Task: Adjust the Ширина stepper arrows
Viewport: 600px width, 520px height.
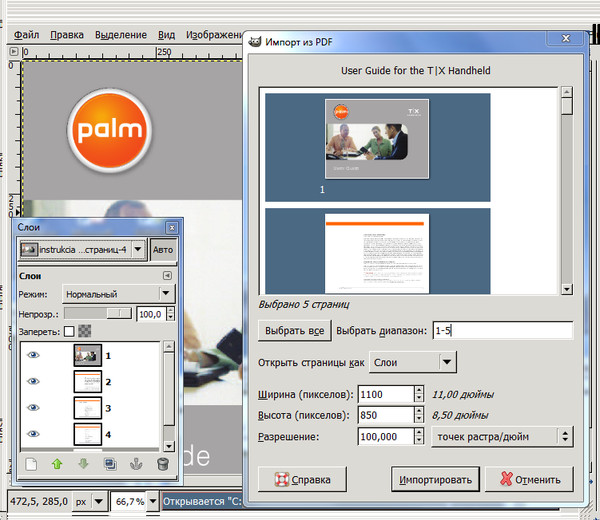Action: pos(419,394)
